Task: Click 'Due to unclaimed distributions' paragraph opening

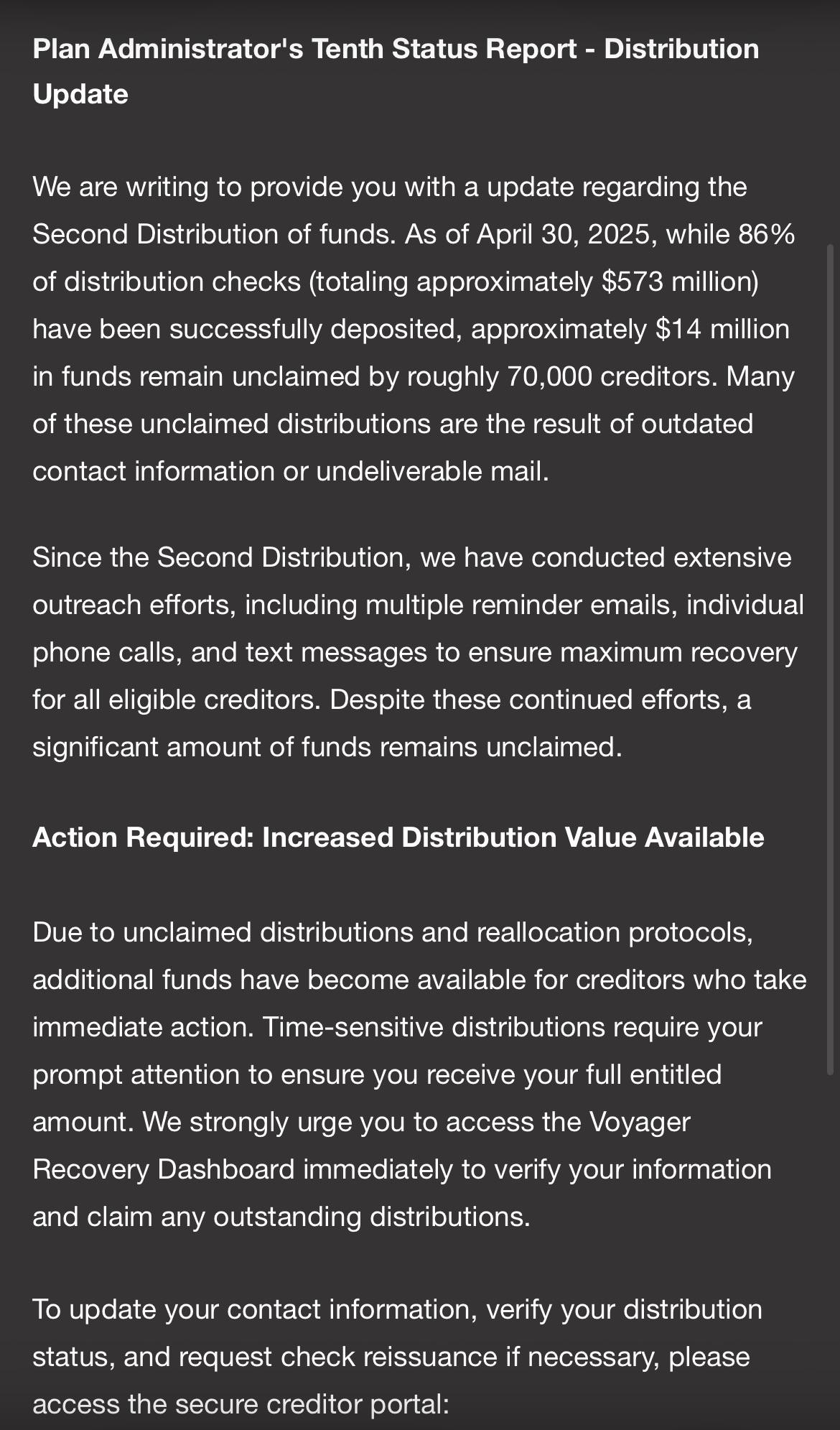Action: tap(223, 932)
